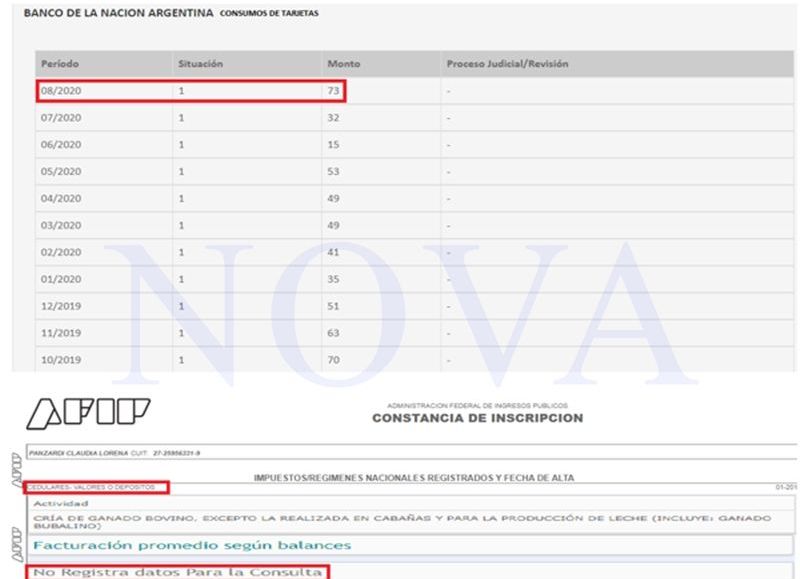This screenshot has height=579, width=800.
Task: Click situación value '1' in the 05/2020 row
Action: coord(181,171)
